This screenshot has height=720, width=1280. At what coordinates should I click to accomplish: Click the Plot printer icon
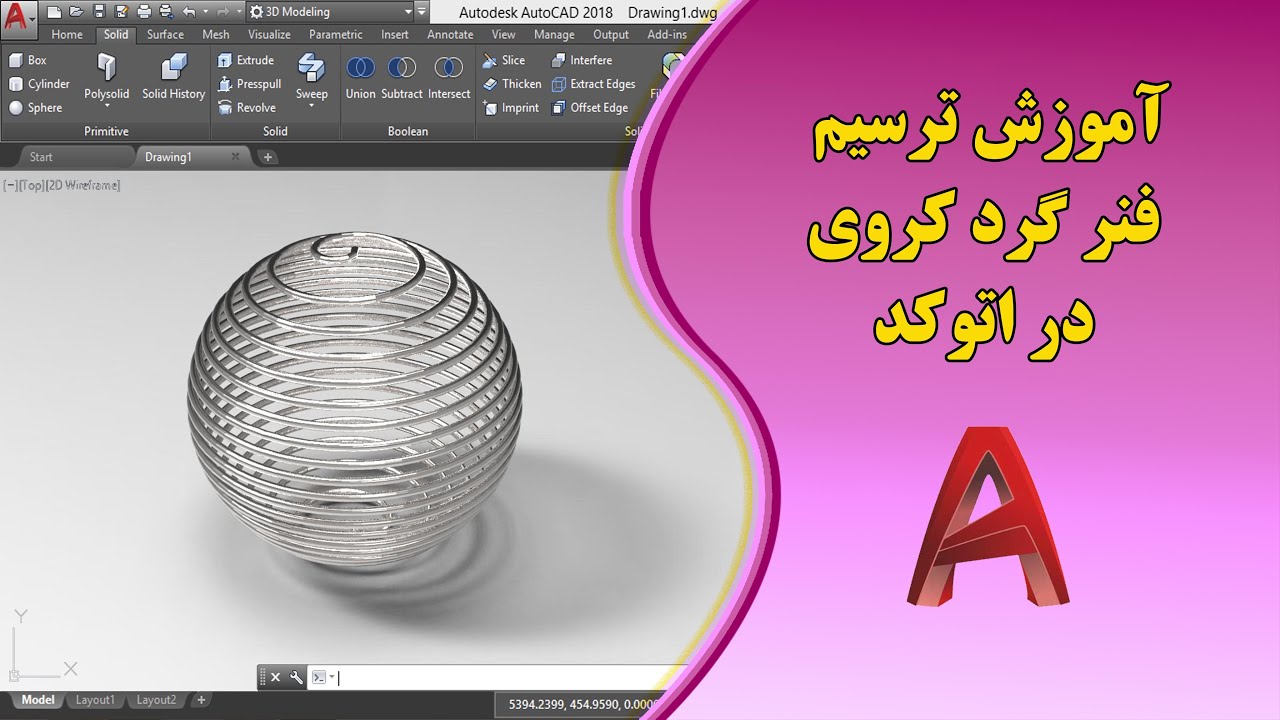click(143, 12)
